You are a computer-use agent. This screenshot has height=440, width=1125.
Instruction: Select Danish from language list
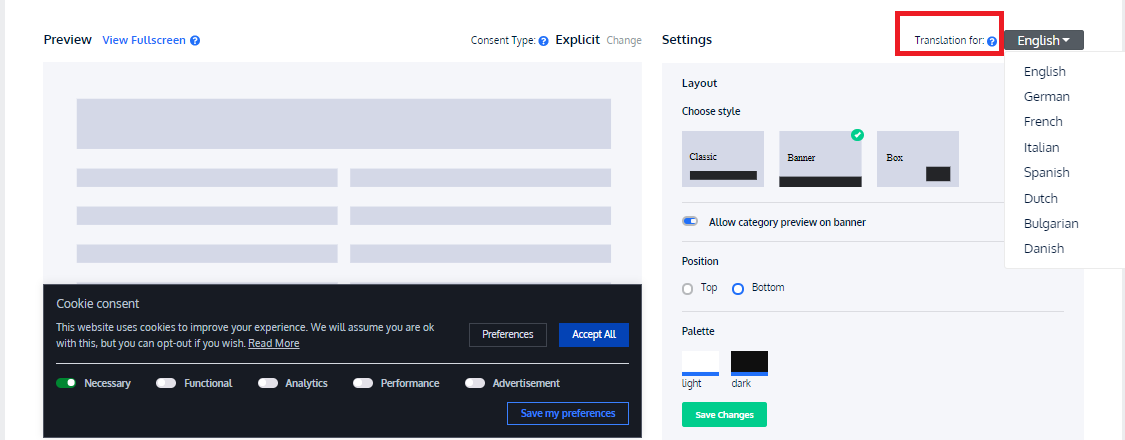pos(1044,248)
